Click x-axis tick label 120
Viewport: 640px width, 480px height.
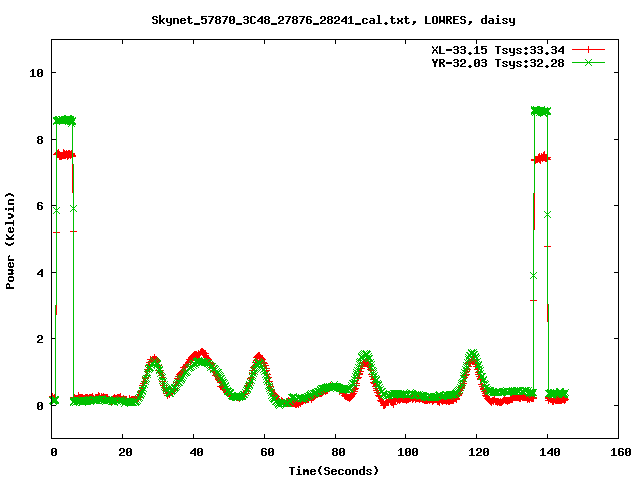point(479,452)
